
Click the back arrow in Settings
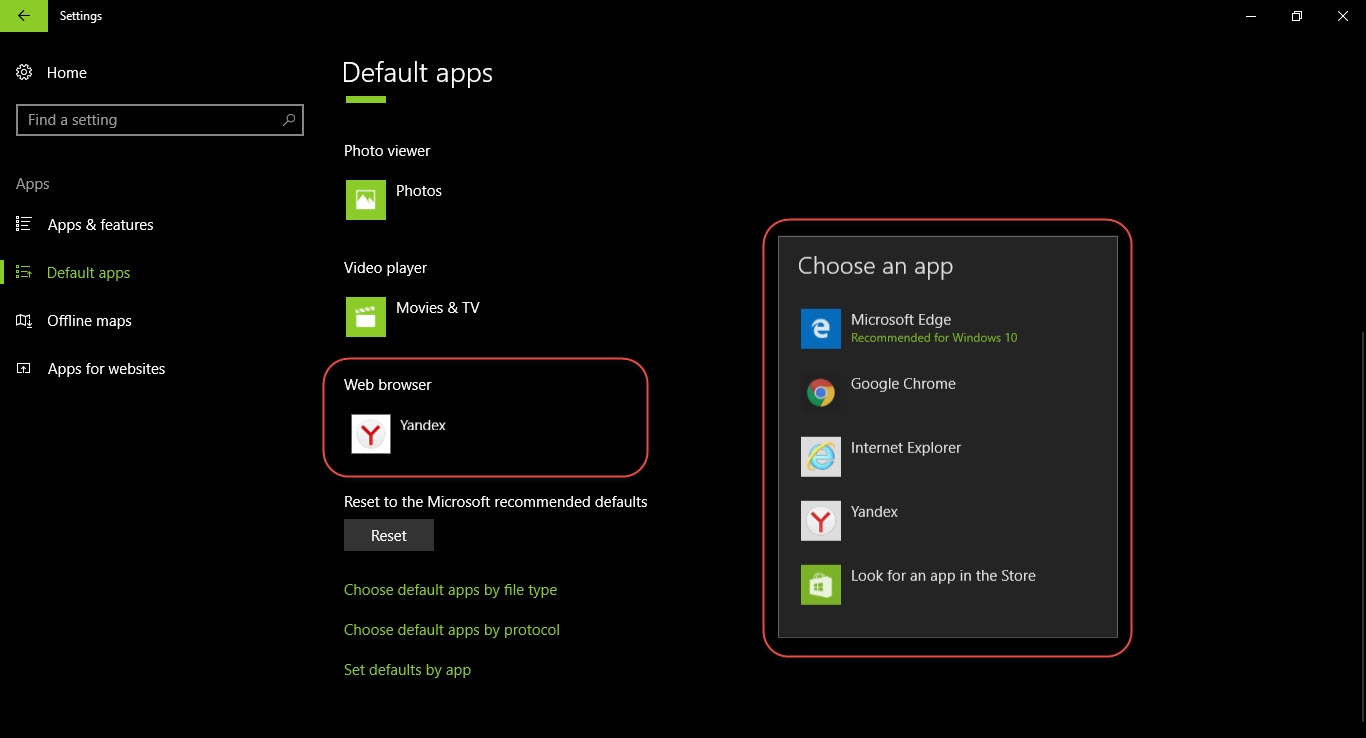pos(24,16)
